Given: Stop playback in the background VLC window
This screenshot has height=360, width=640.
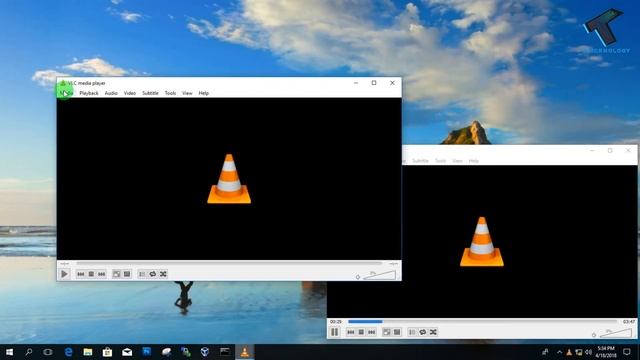Looking at the screenshot, I should (x=361, y=332).
